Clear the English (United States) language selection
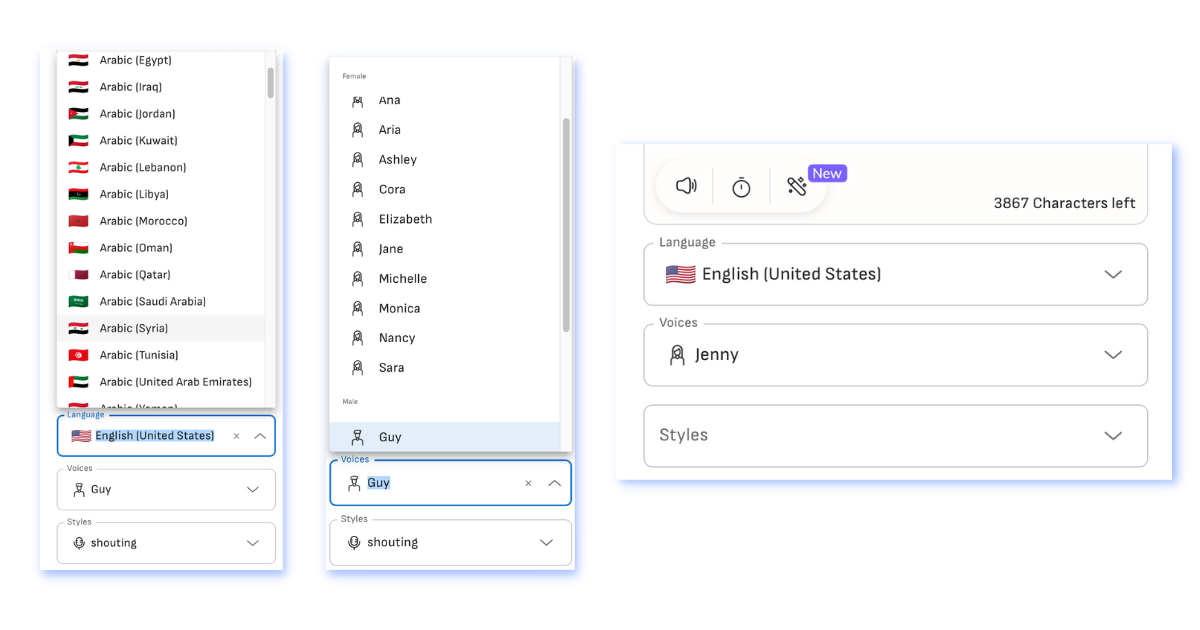Viewport: 1200px width, 630px height. 236,436
